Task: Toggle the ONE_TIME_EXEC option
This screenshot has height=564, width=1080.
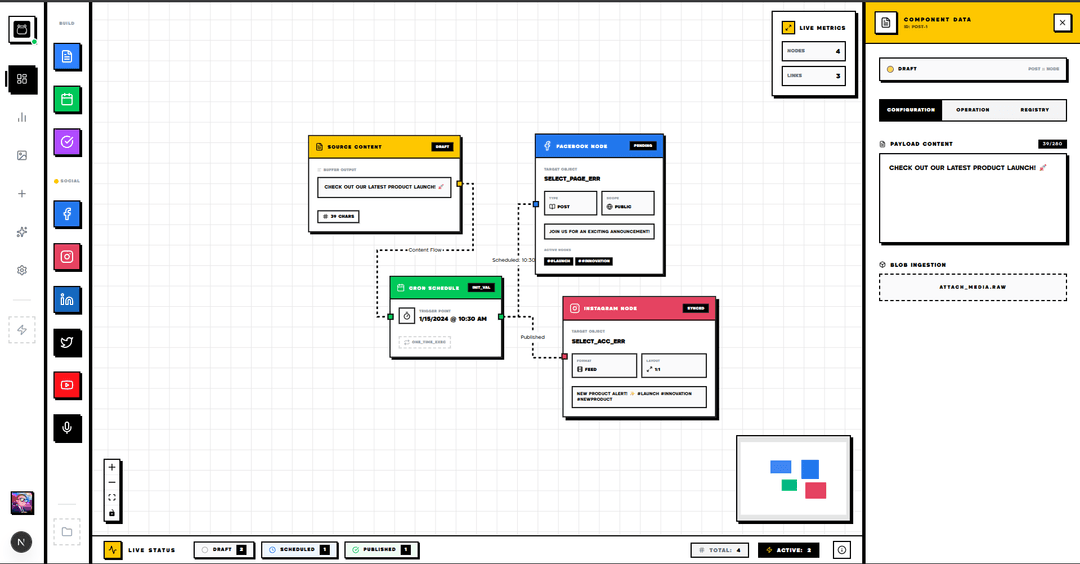Action: (424, 342)
